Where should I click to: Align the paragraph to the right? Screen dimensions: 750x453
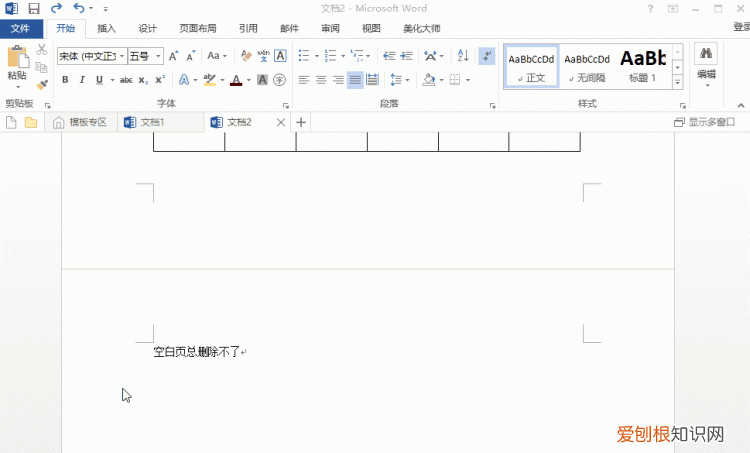coord(338,80)
